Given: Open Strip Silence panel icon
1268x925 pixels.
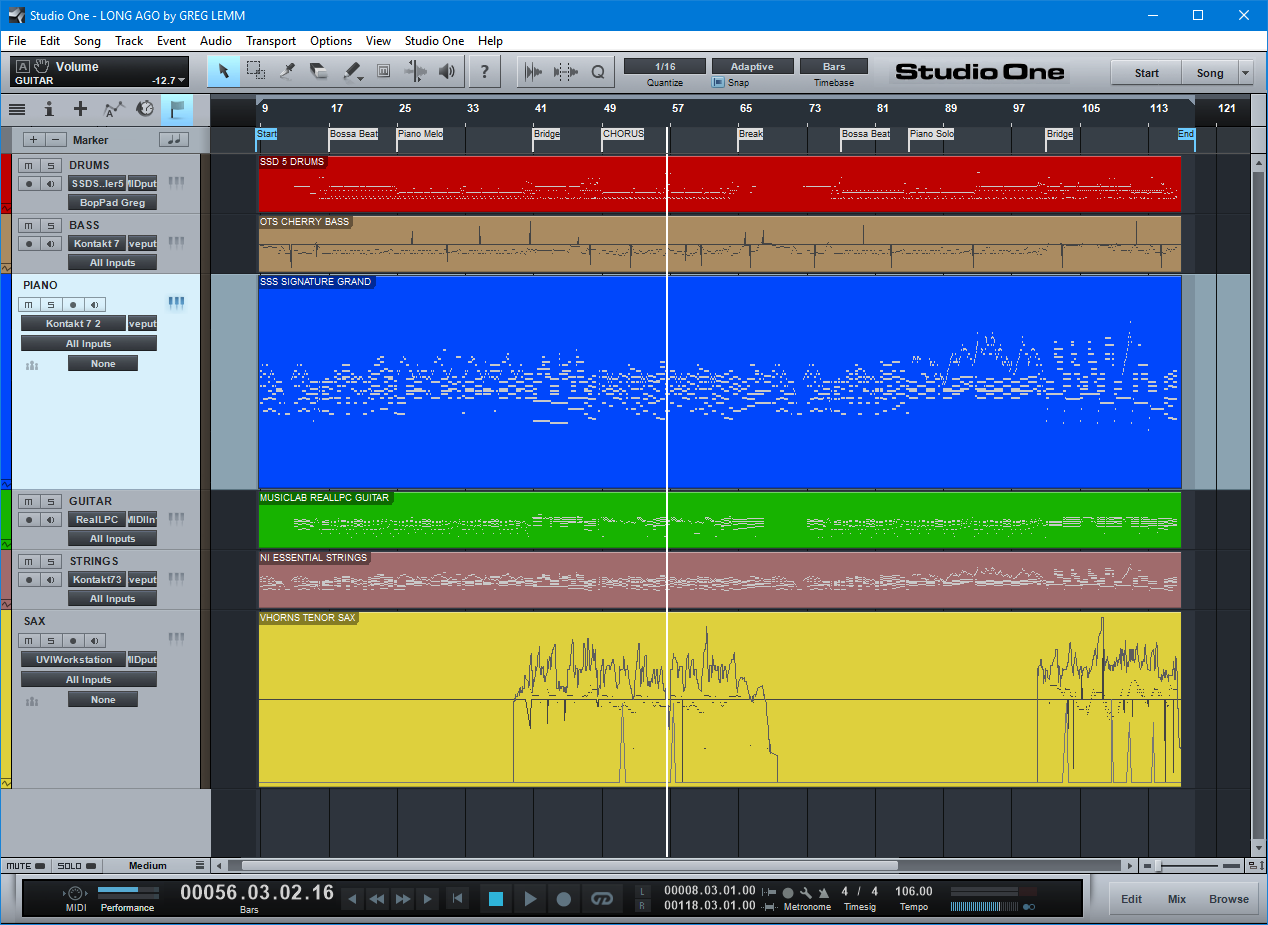Looking at the screenshot, I should 534,71.
